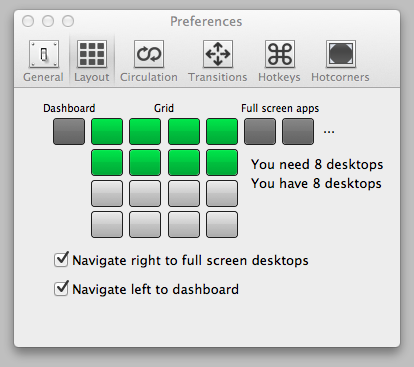Click the 'Grid' label
Screen dimensions: 414x367
click(164, 108)
